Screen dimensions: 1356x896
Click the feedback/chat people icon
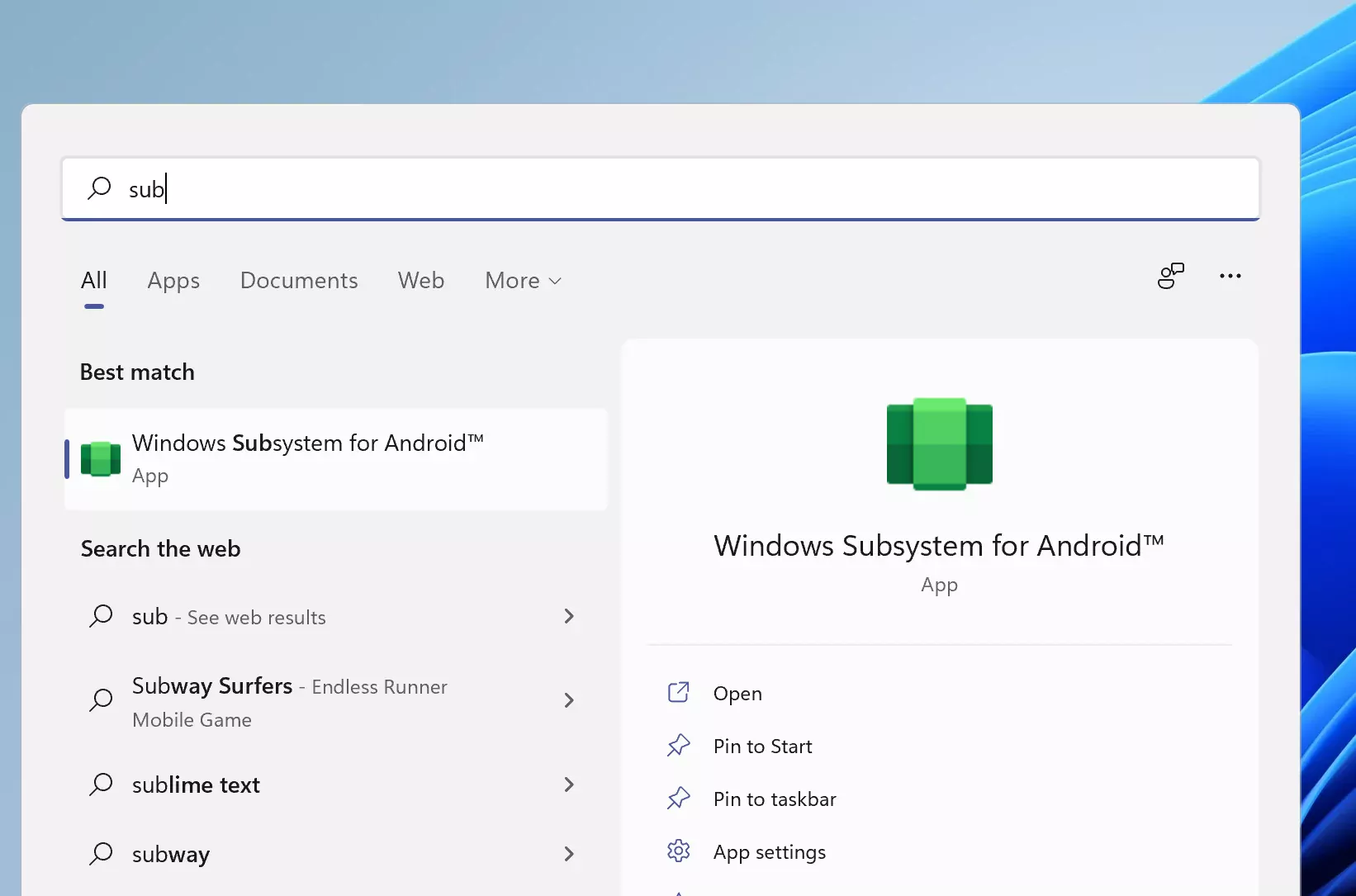pos(1170,276)
